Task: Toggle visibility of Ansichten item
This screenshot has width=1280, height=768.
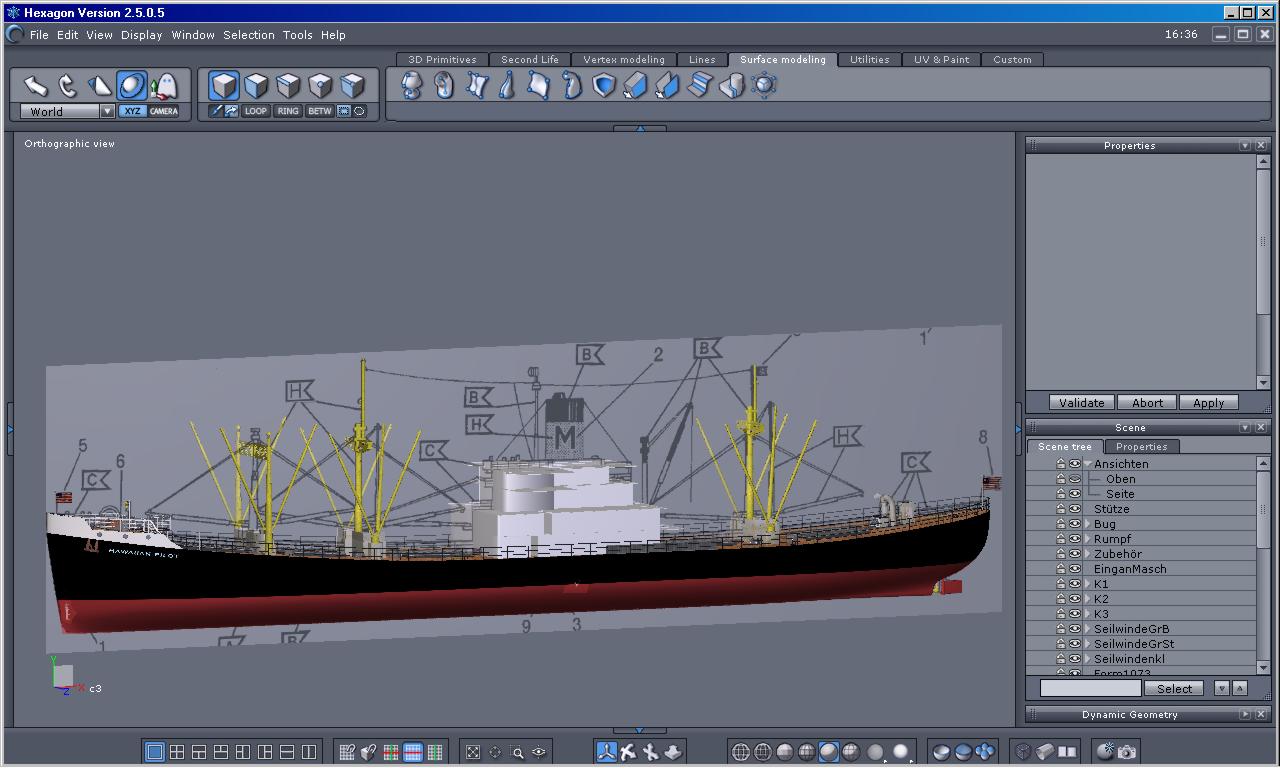Action: 1075,464
